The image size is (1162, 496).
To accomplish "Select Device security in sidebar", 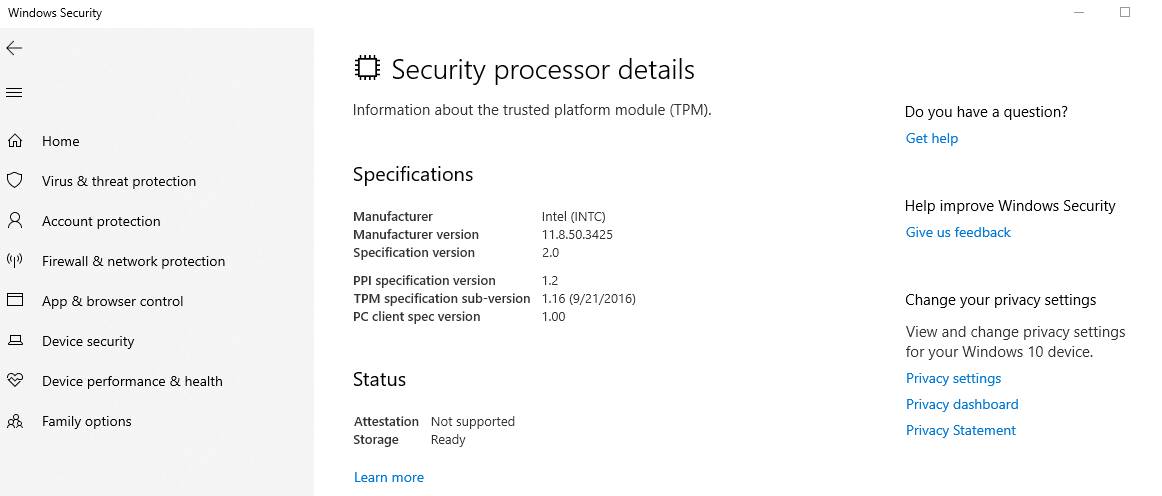I will tap(88, 341).
